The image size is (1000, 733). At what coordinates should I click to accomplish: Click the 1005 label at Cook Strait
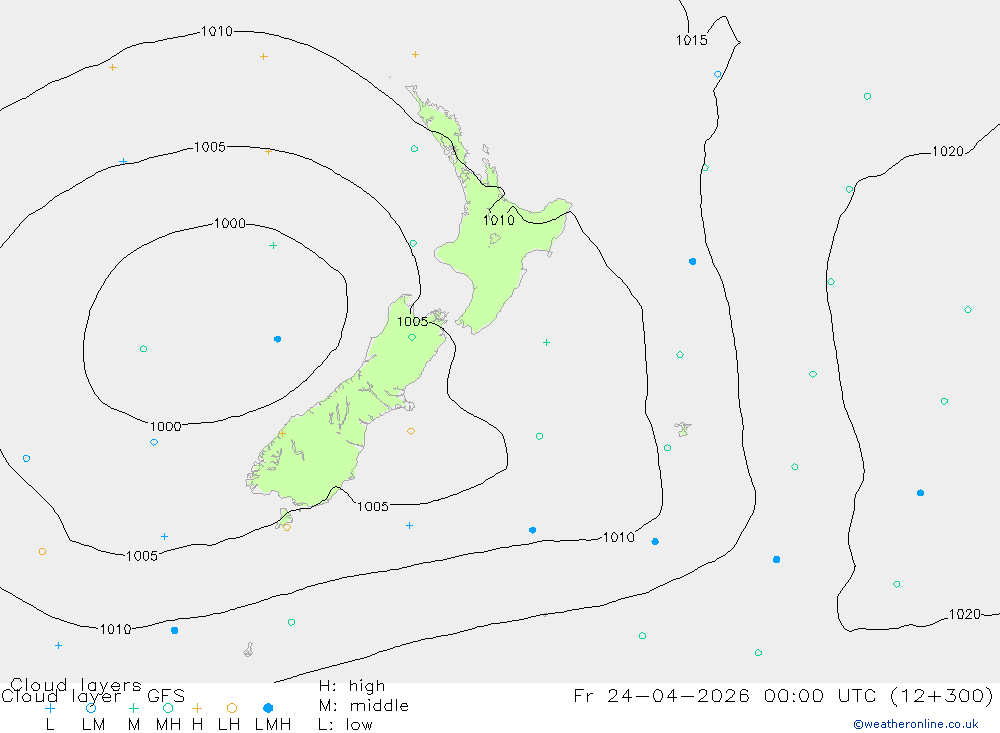(413, 322)
